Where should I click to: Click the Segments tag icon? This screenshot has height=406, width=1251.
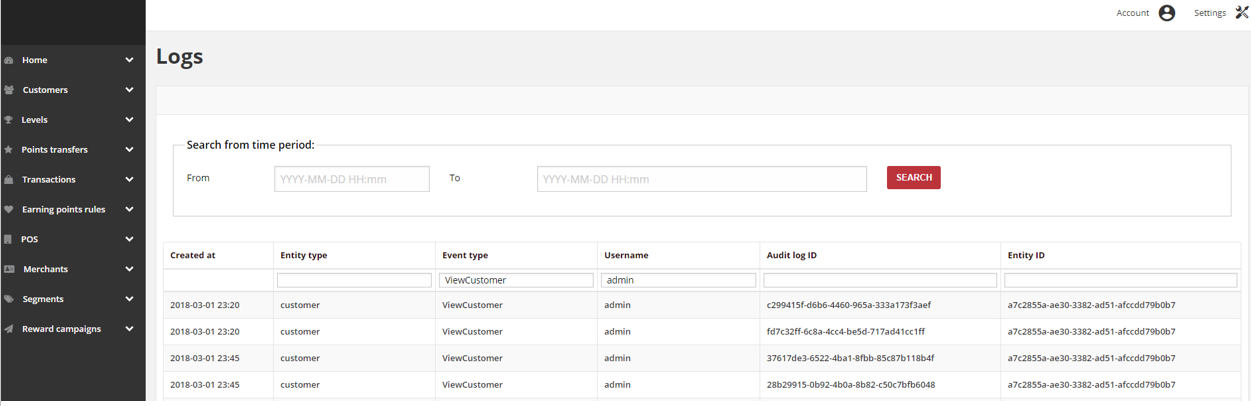click(9, 299)
